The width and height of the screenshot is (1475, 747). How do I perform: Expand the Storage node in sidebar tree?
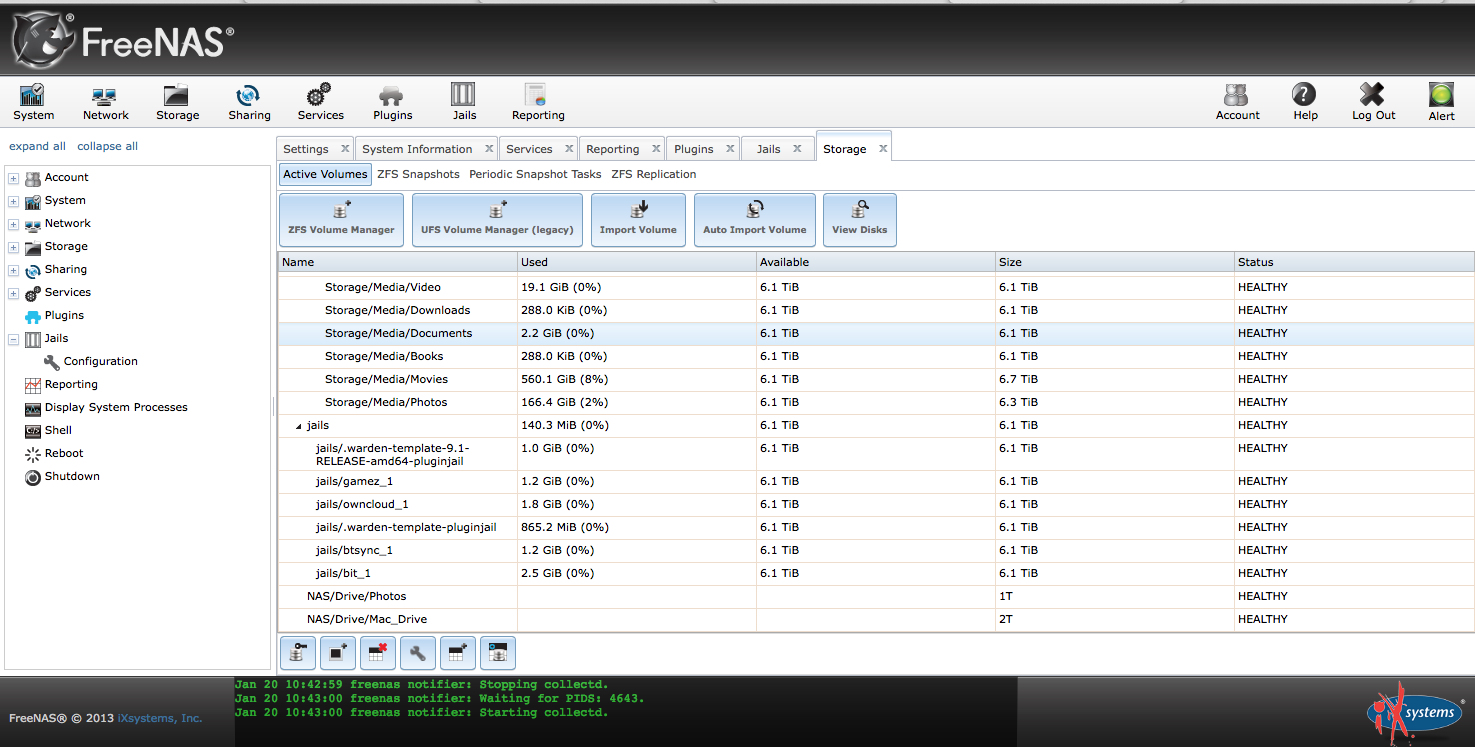(14, 247)
